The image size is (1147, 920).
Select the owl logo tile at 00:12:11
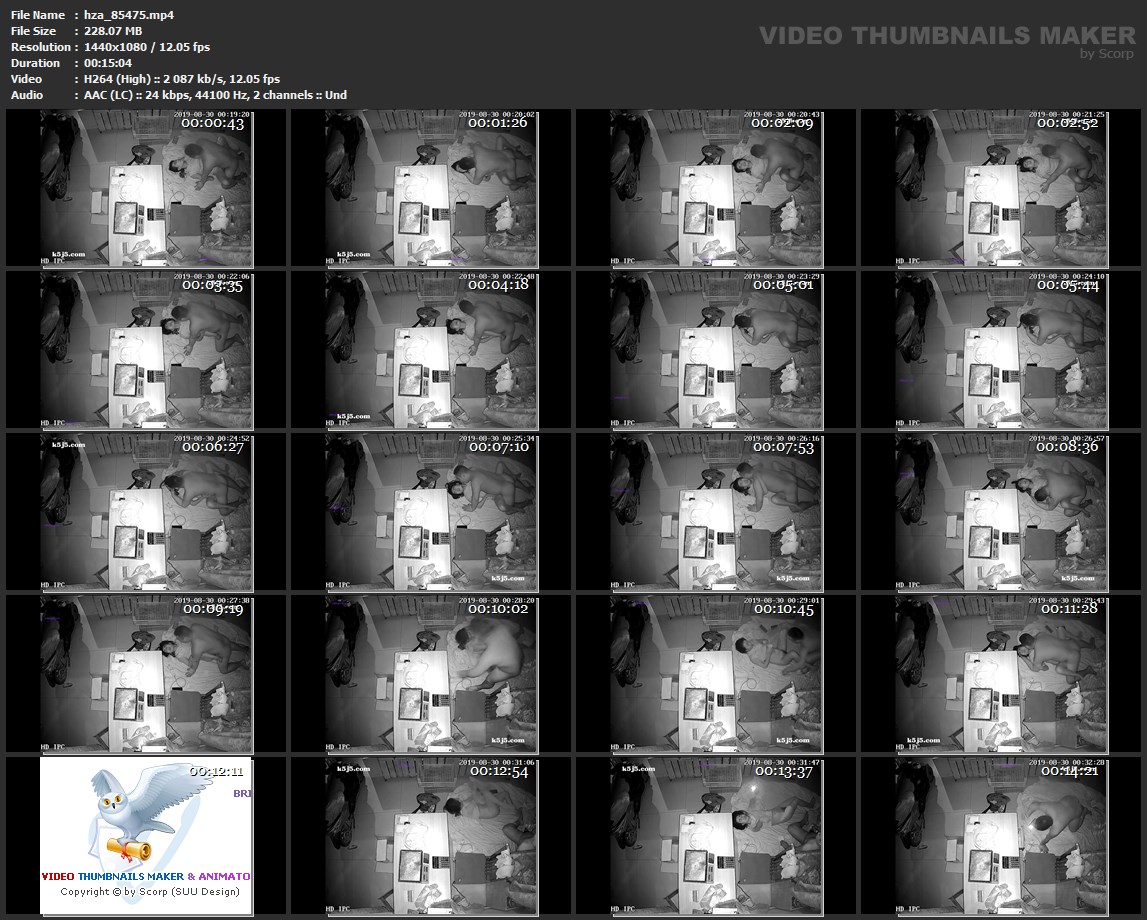point(146,836)
